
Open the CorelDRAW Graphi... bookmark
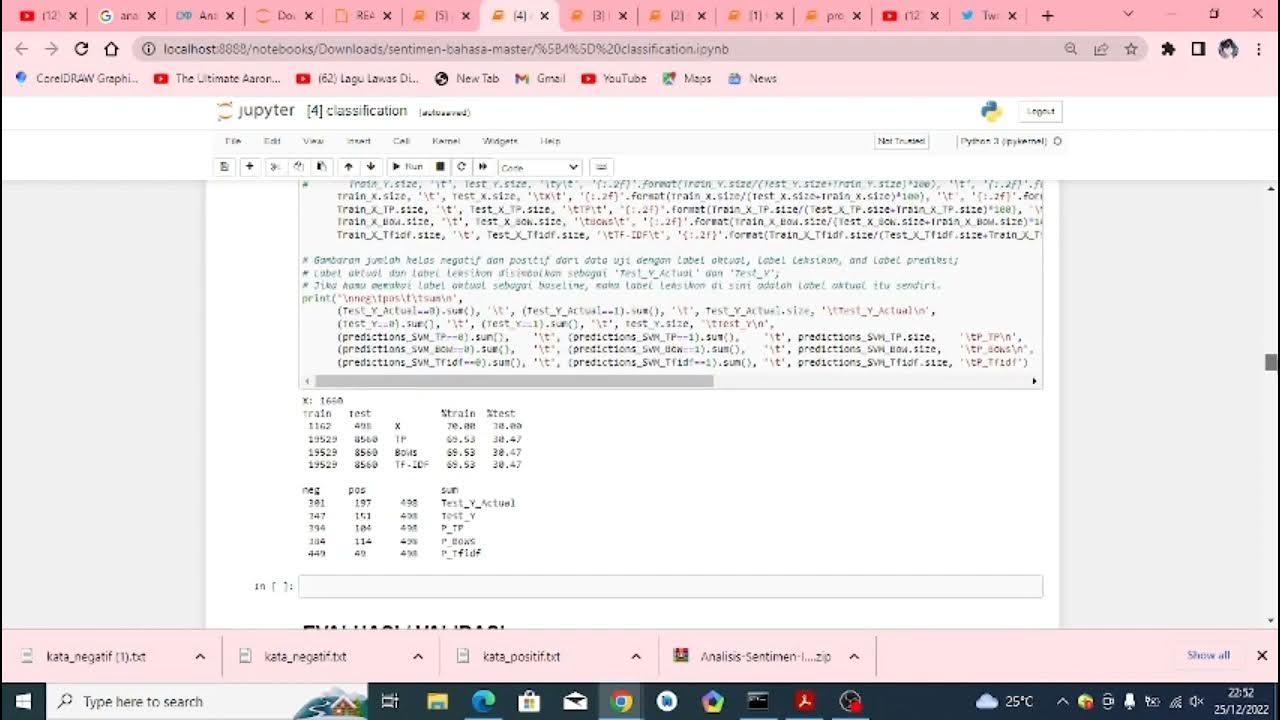77,78
